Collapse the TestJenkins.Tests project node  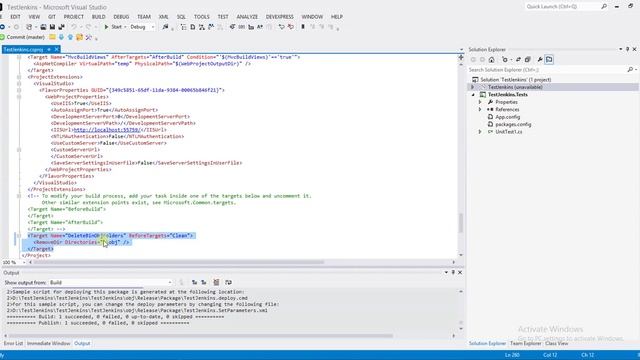click(473, 95)
